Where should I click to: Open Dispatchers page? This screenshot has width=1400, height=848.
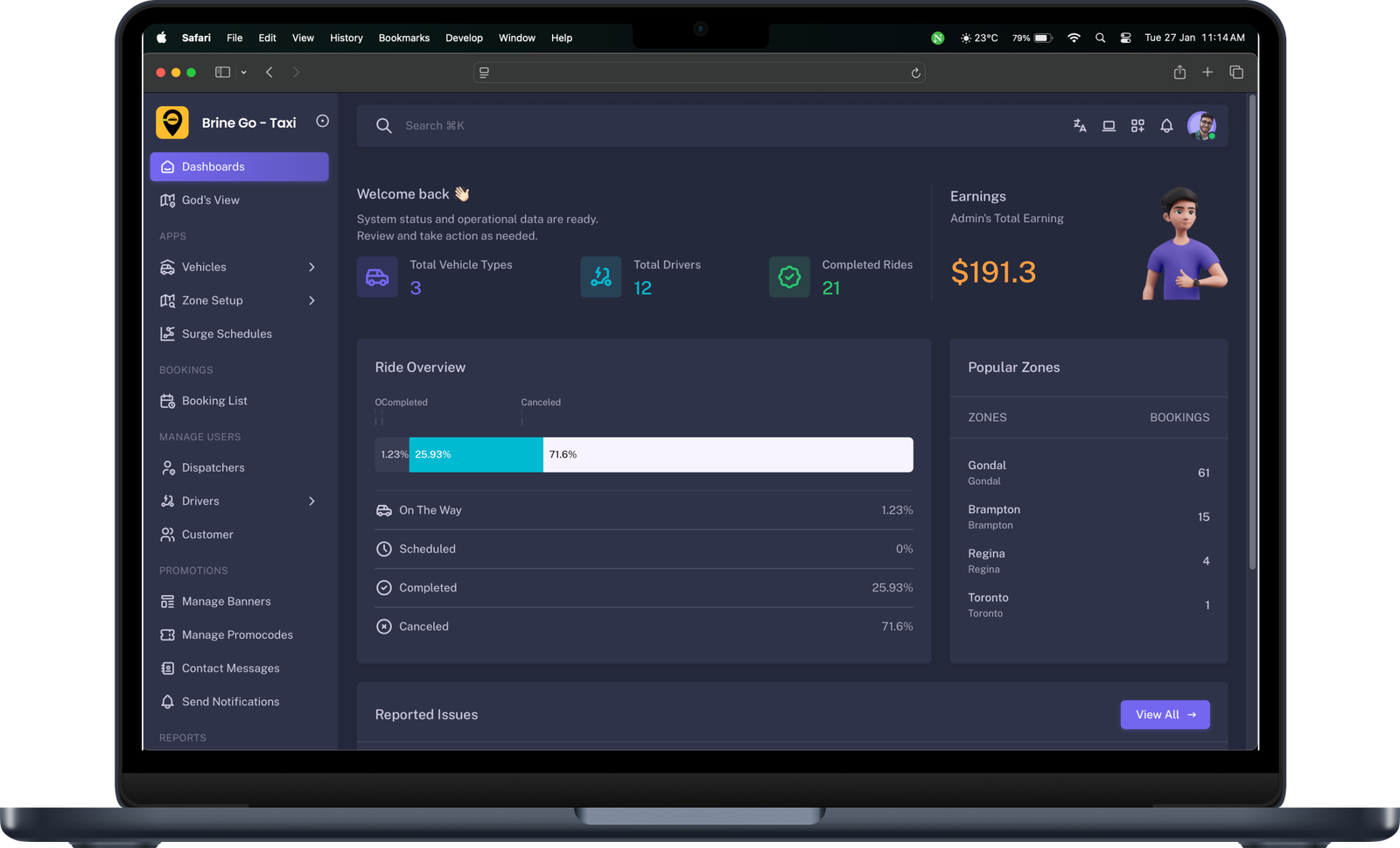240,468
